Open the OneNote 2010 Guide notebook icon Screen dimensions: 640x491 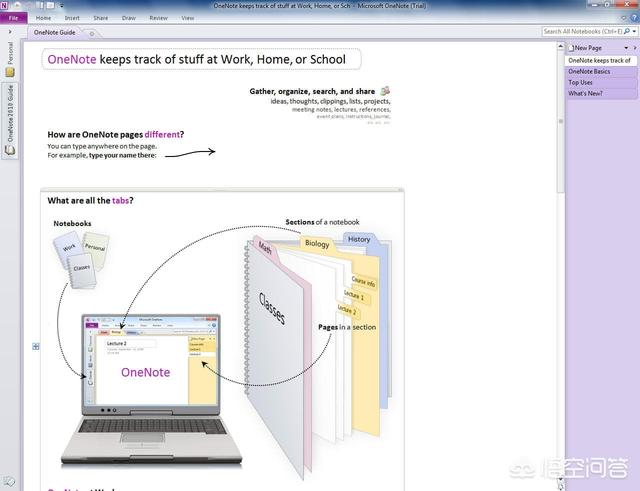10,150
